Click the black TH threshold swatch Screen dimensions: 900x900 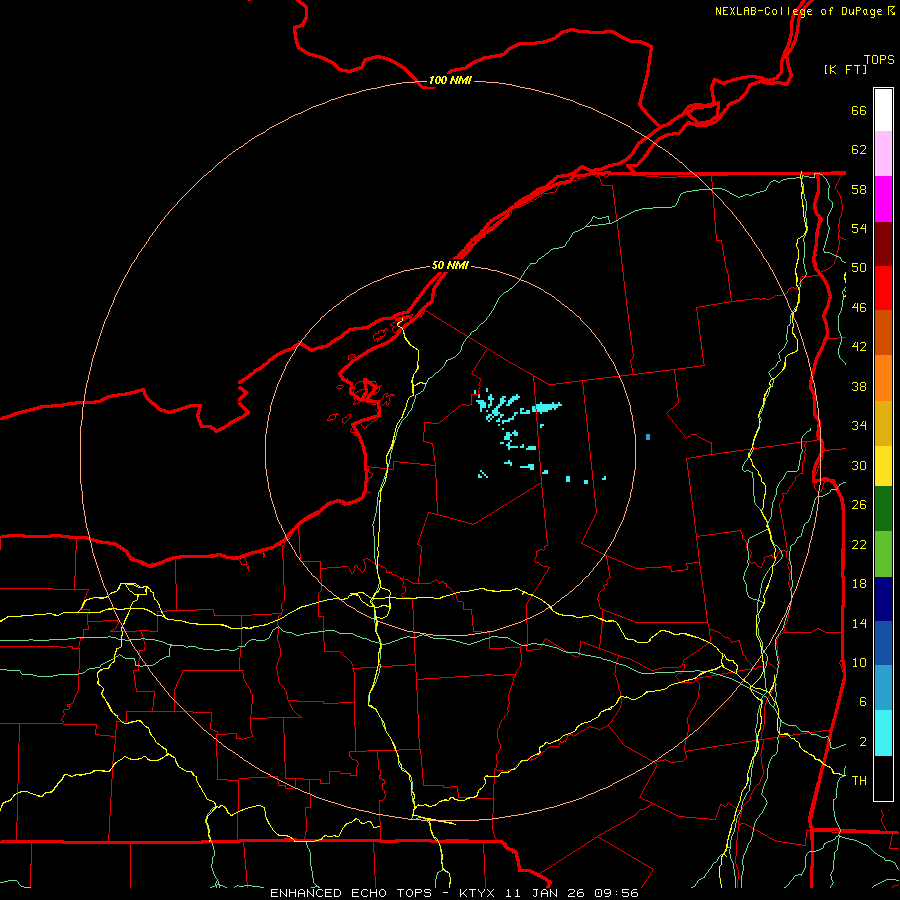click(883, 778)
